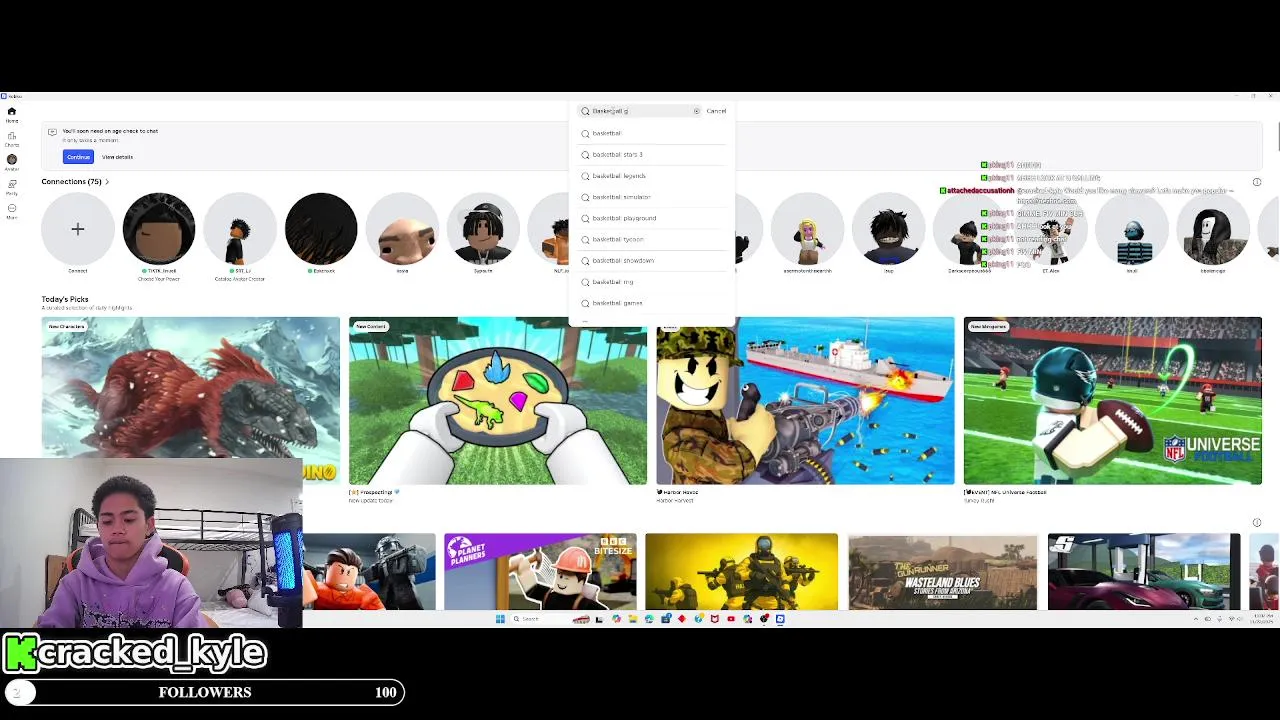Go to Home in Roblox sidebar
Viewport: 1280px width, 720px height.
tap(12, 114)
